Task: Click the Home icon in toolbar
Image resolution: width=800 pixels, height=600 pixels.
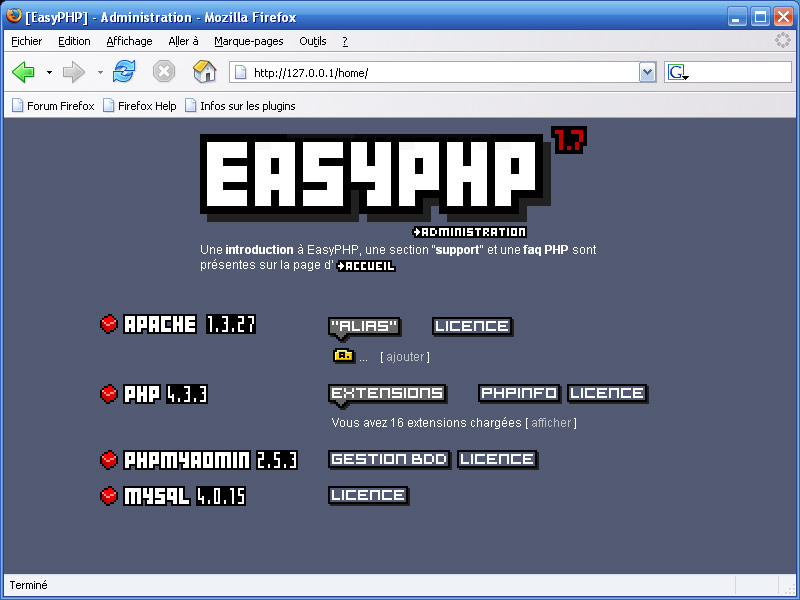Action: click(204, 72)
